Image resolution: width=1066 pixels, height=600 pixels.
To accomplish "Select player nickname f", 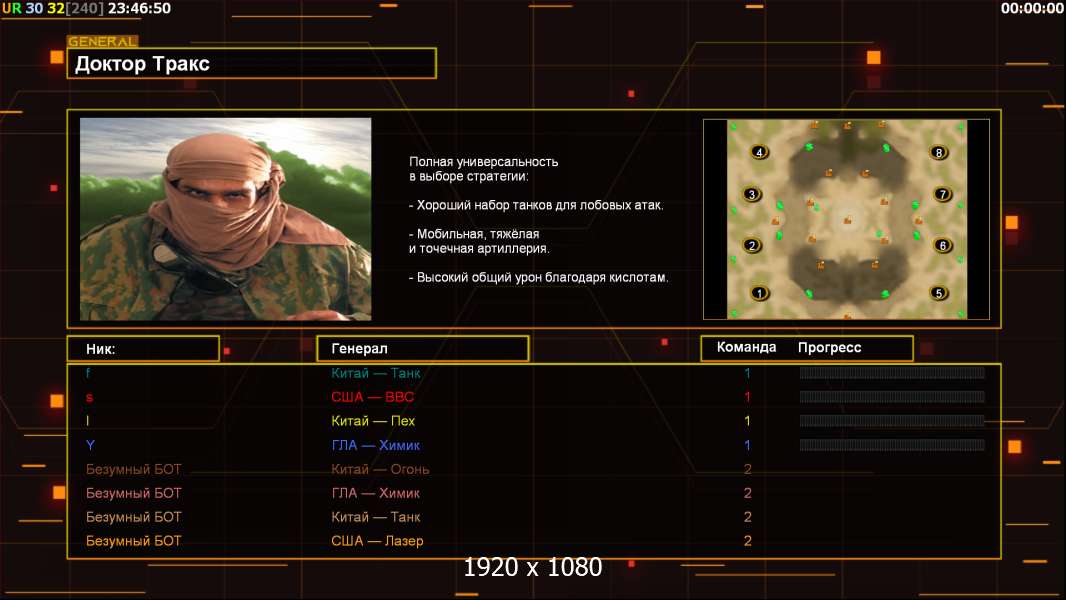I will click(x=88, y=373).
